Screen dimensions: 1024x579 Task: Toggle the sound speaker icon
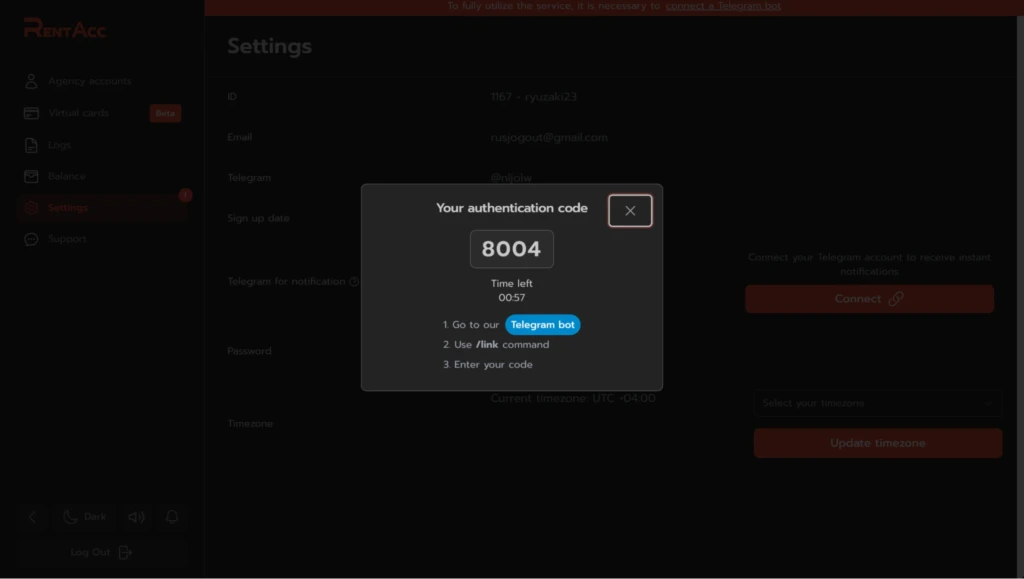[136, 517]
